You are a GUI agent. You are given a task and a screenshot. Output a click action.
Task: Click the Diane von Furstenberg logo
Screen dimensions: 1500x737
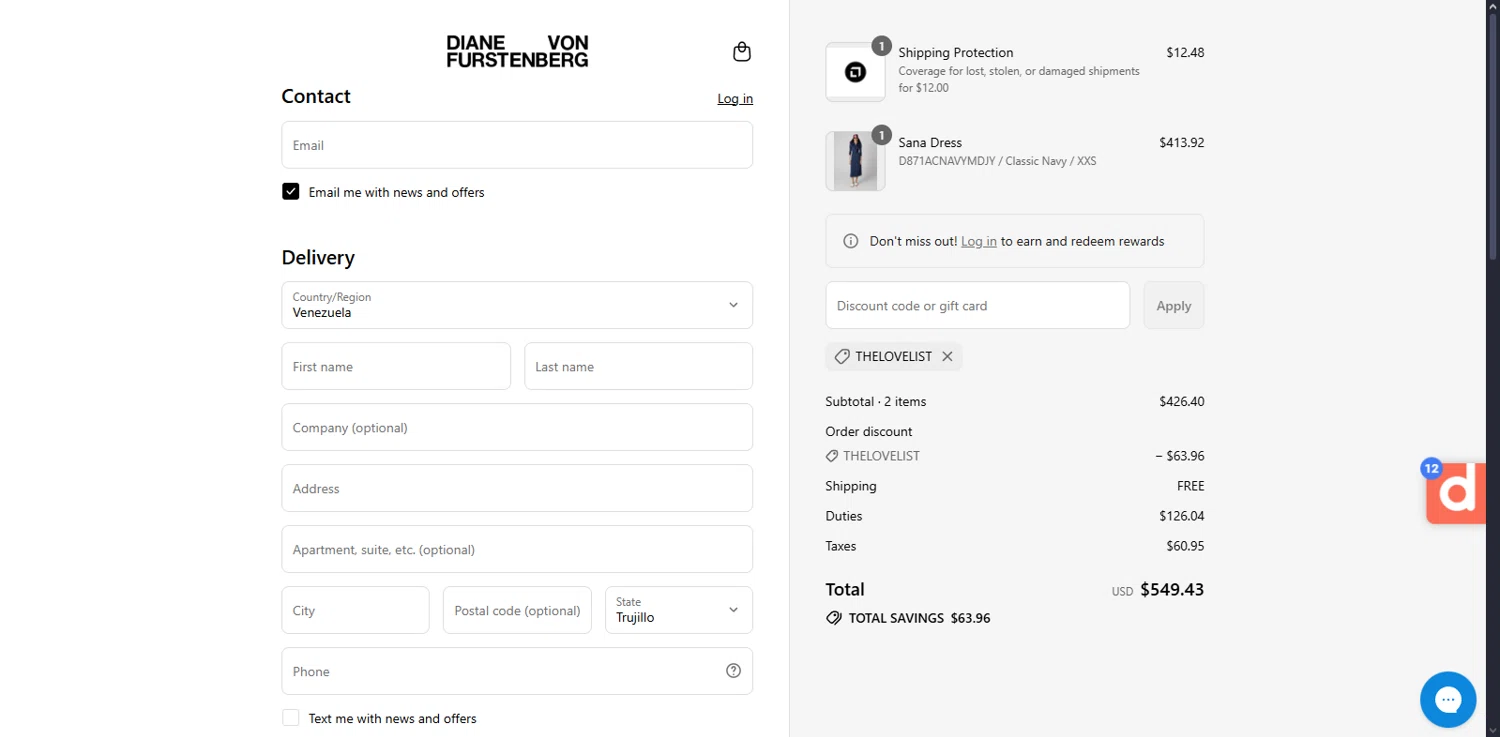tap(517, 51)
